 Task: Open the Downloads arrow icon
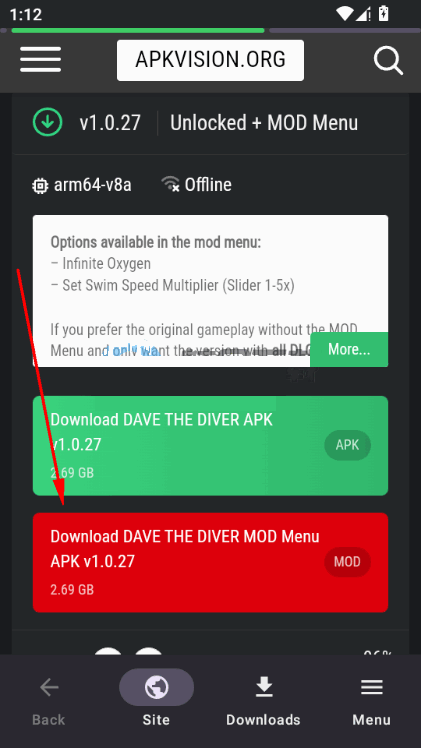coord(264,687)
